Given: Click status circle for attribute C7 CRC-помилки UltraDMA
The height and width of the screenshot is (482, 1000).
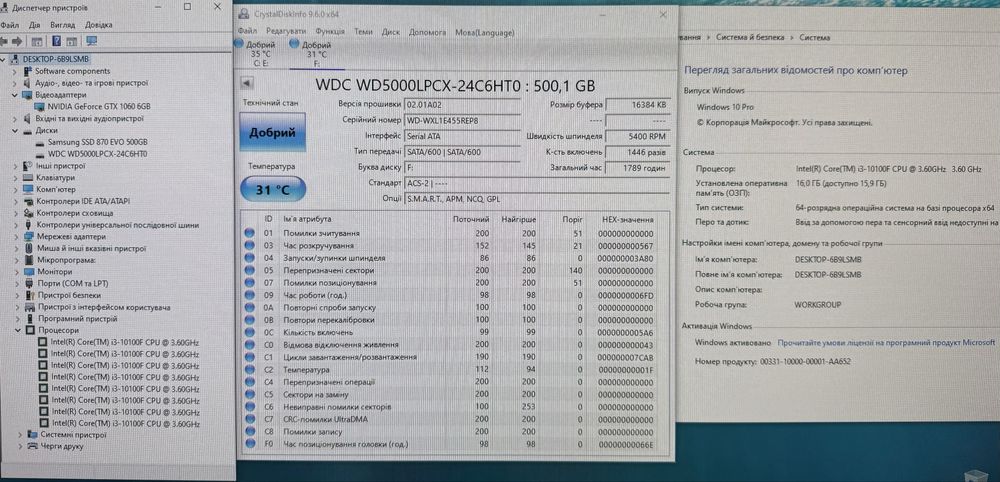Looking at the screenshot, I should (x=249, y=420).
